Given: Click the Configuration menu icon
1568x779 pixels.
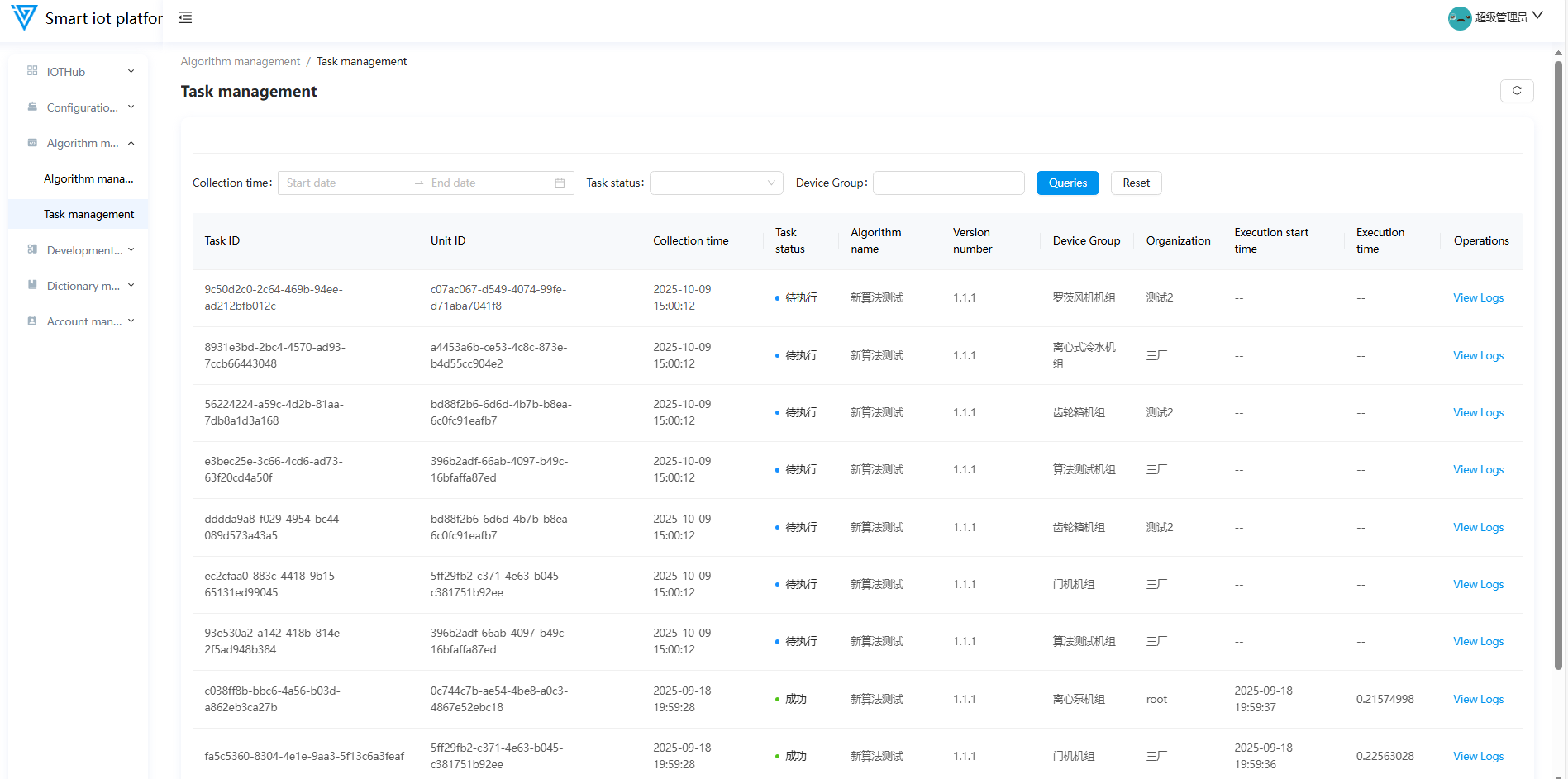Looking at the screenshot, I should [x=32, y=107].
